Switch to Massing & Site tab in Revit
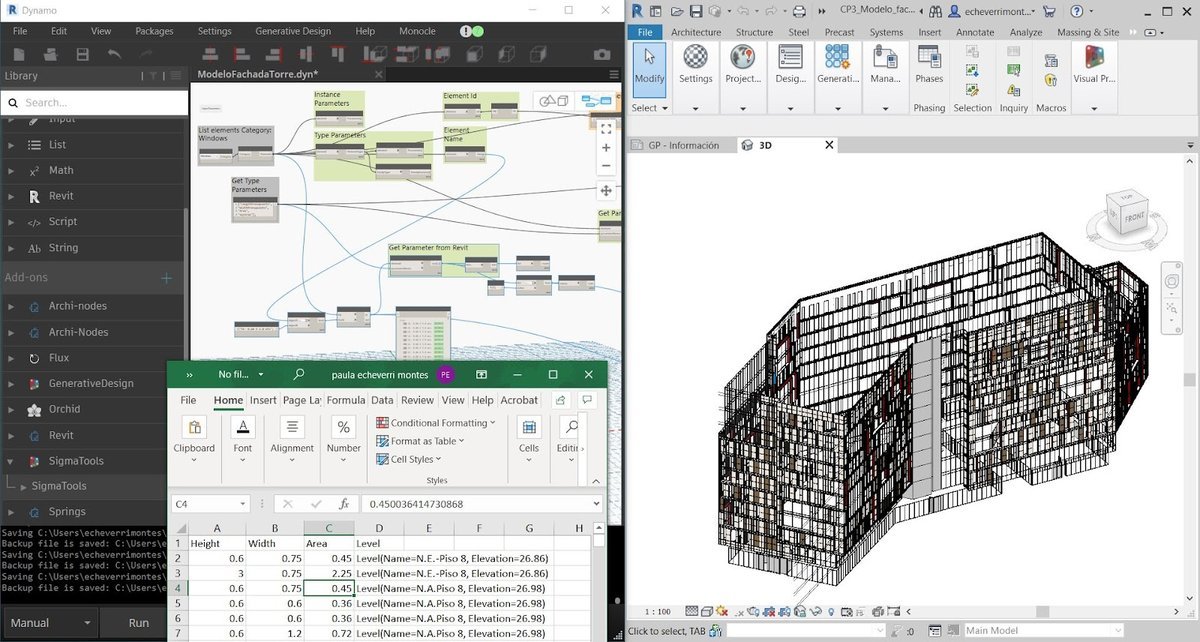Screen dimensions: 1200x642 coord(1088,32)
